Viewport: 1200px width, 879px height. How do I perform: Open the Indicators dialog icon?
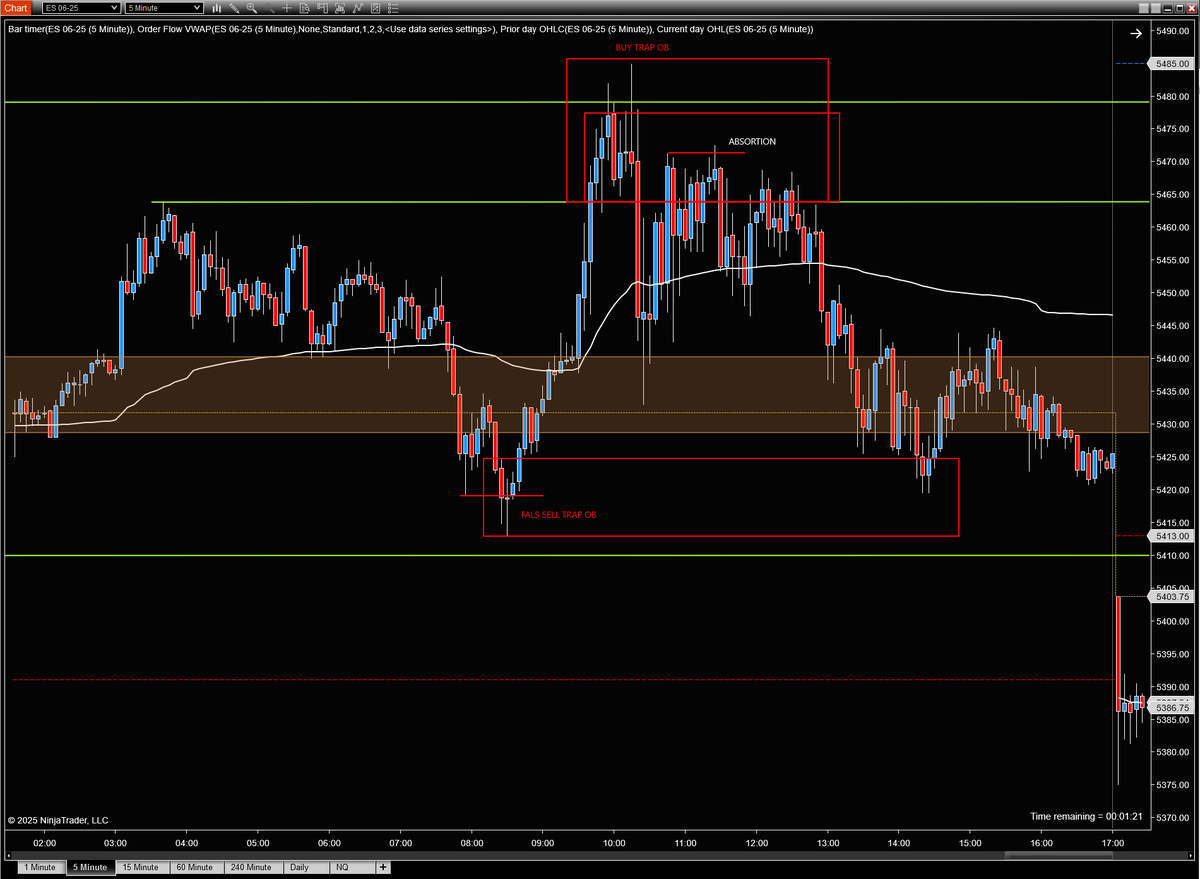357,8
